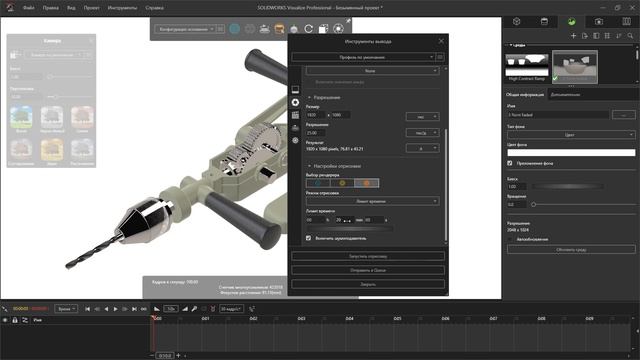
Task: Click the play forward timeline button
Action: click(116, 309)
